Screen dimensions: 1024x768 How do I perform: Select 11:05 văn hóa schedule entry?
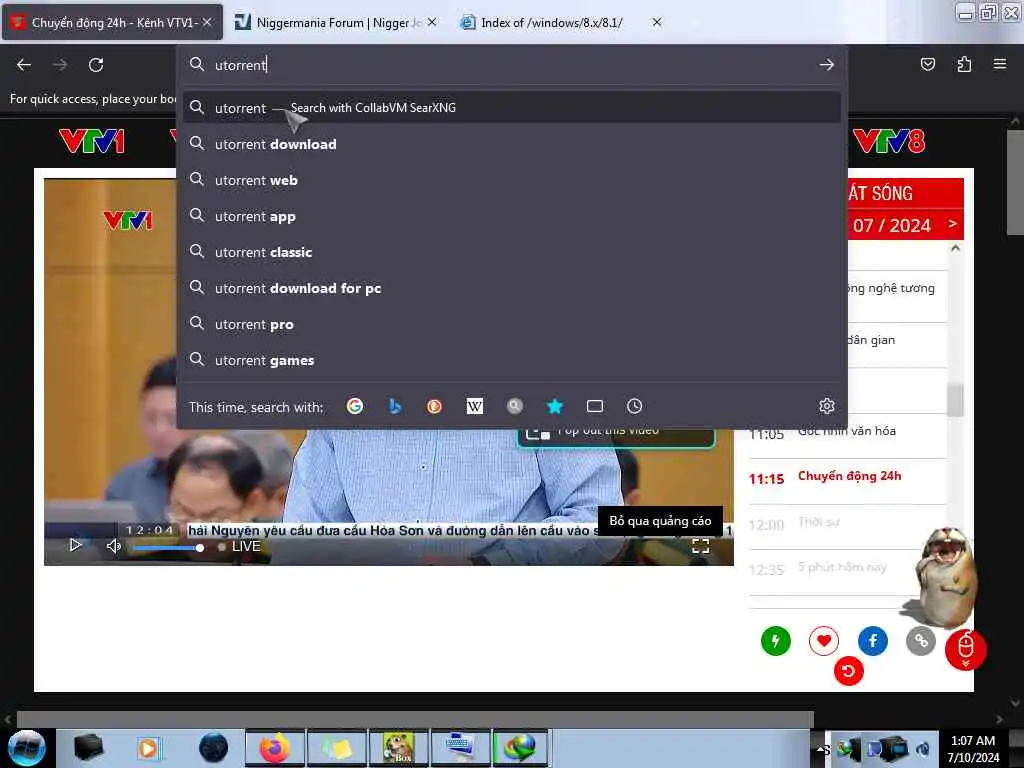(847, 432)
